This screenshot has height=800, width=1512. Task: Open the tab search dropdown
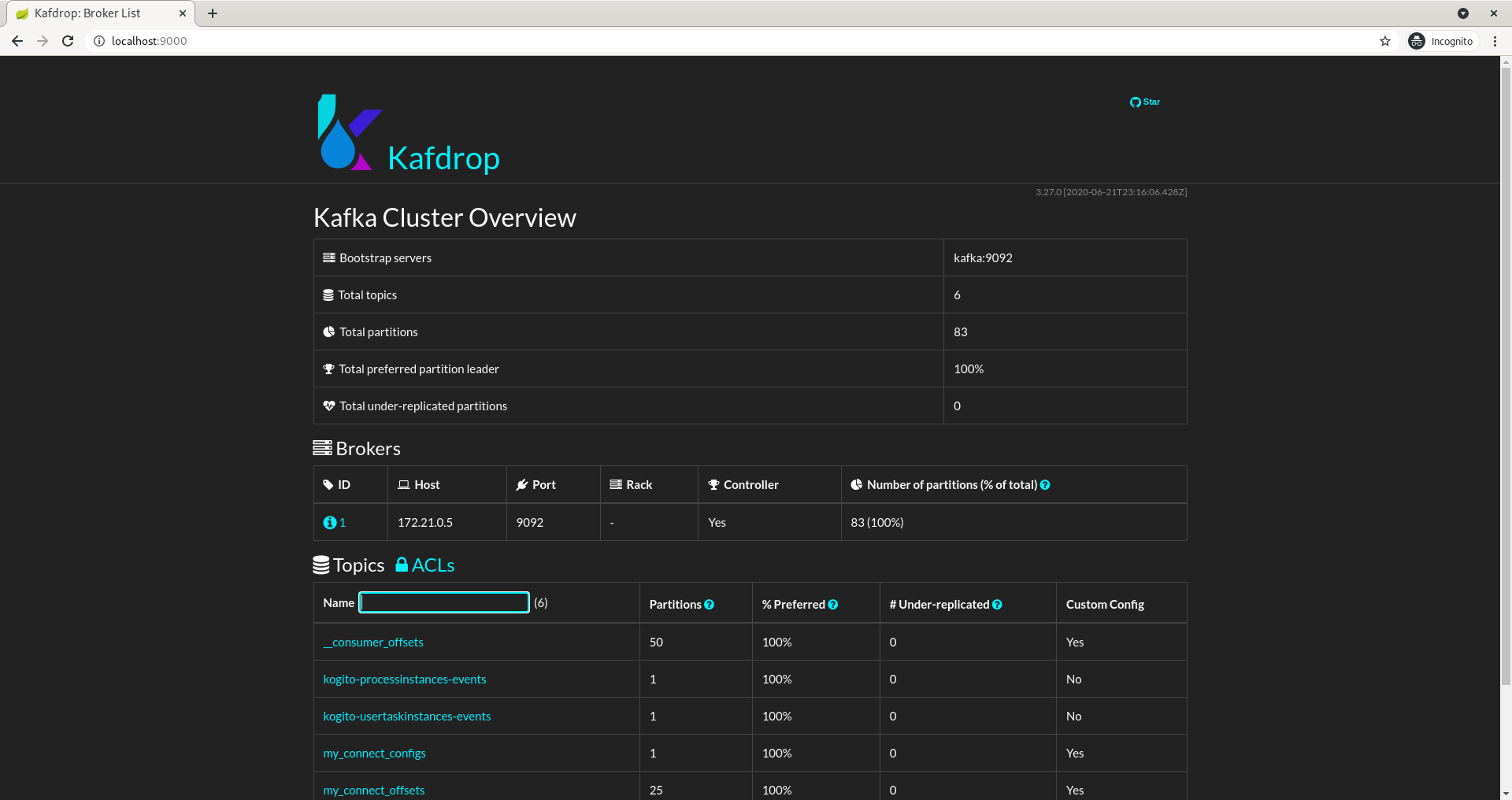click(x=1463, y=13)
